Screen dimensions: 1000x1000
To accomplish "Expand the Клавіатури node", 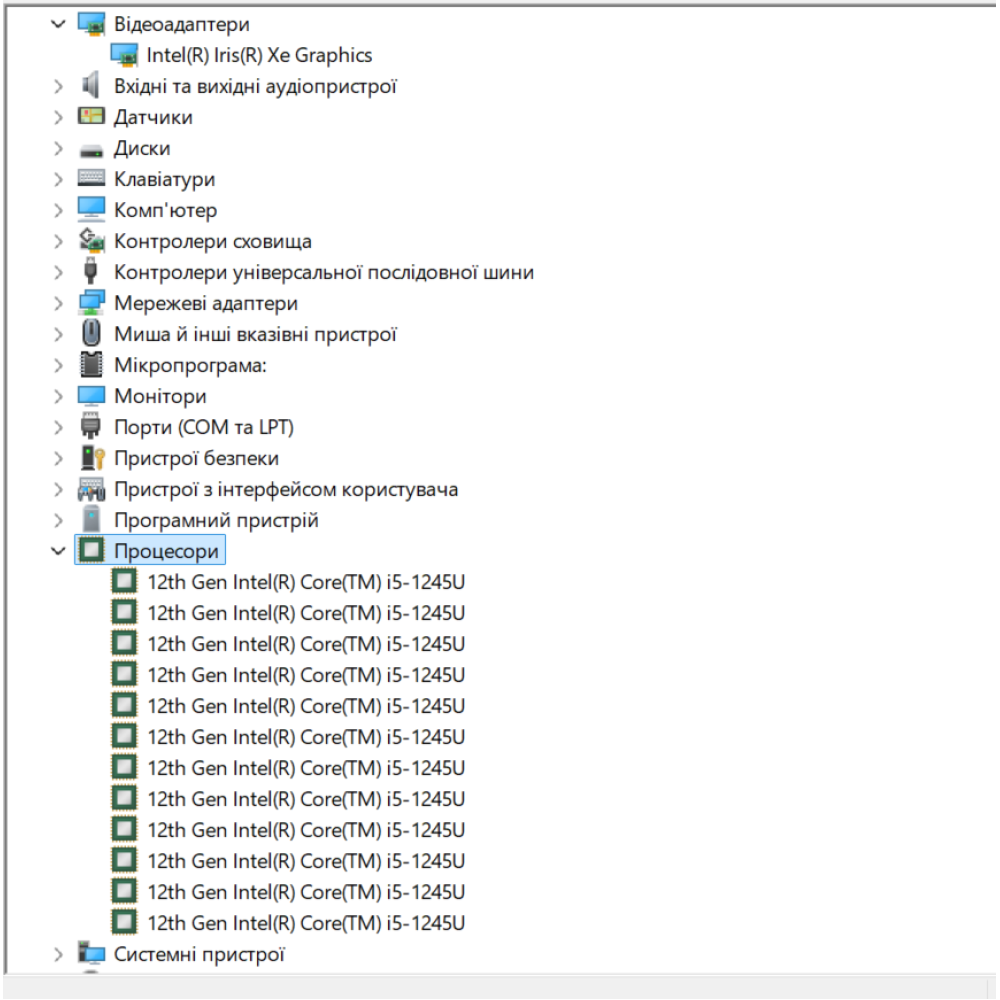I will 58,179.
